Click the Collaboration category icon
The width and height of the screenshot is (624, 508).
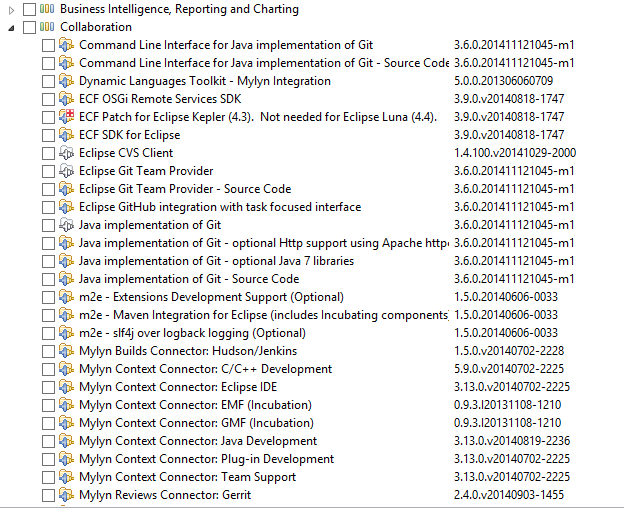click(47, 27)
